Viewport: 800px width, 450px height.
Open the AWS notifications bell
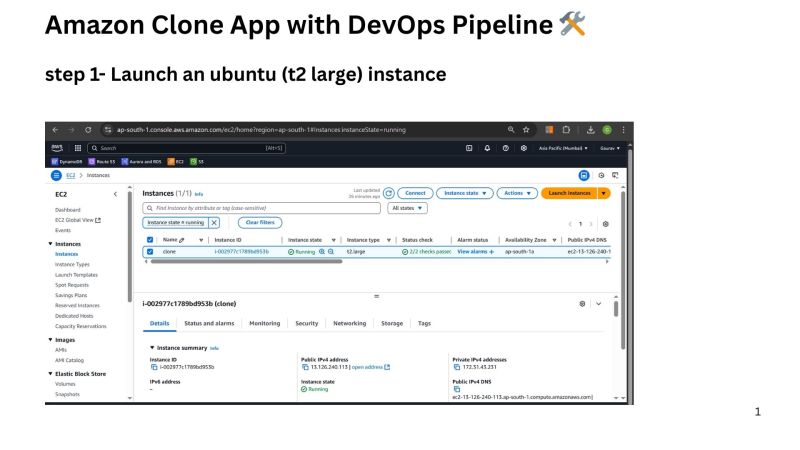[x=488, y=148]
